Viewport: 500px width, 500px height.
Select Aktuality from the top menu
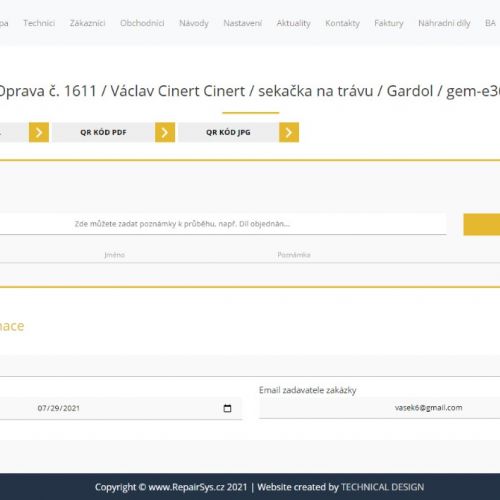[x=293, y=23]
